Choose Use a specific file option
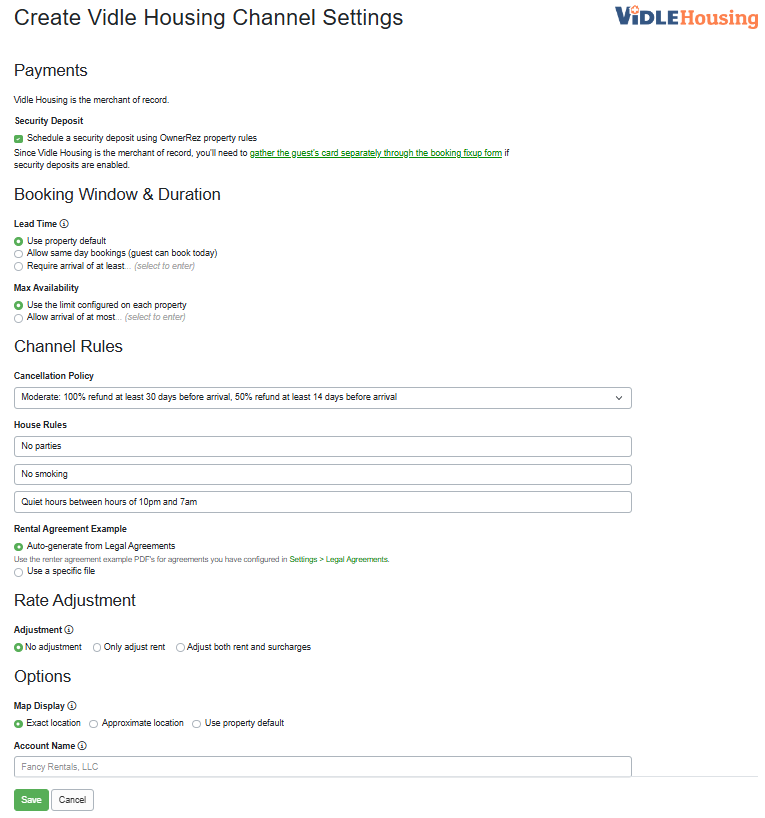 [17, 571]
